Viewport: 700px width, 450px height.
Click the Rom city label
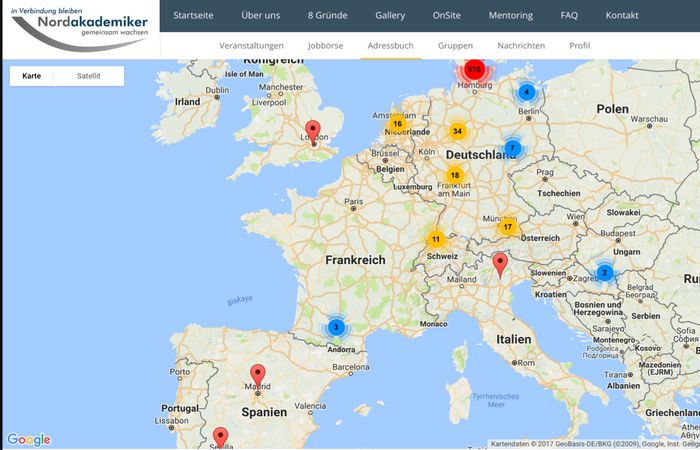point(526,363)
